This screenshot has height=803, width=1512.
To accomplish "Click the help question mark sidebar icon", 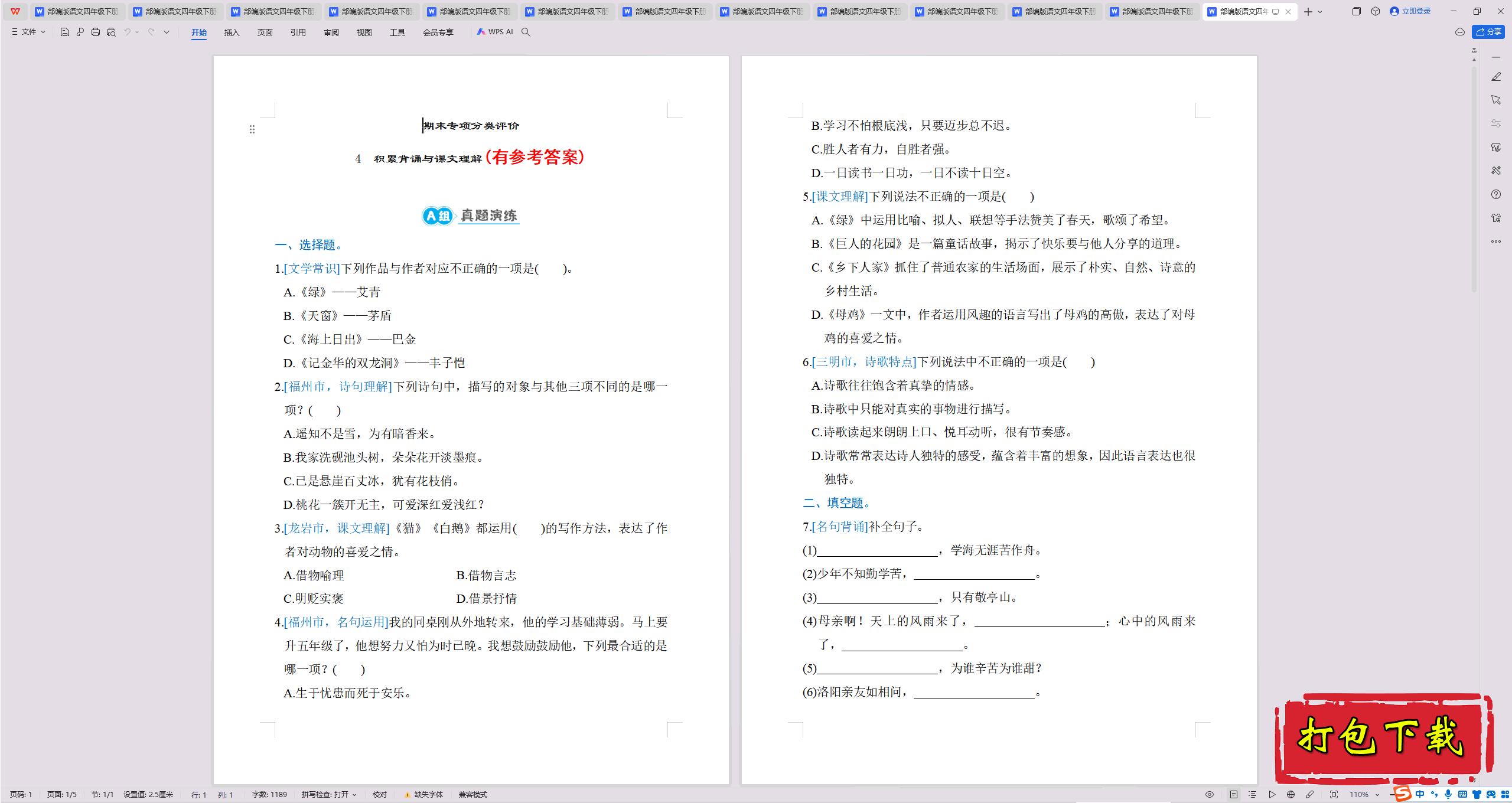I will tap(1495, 194).
